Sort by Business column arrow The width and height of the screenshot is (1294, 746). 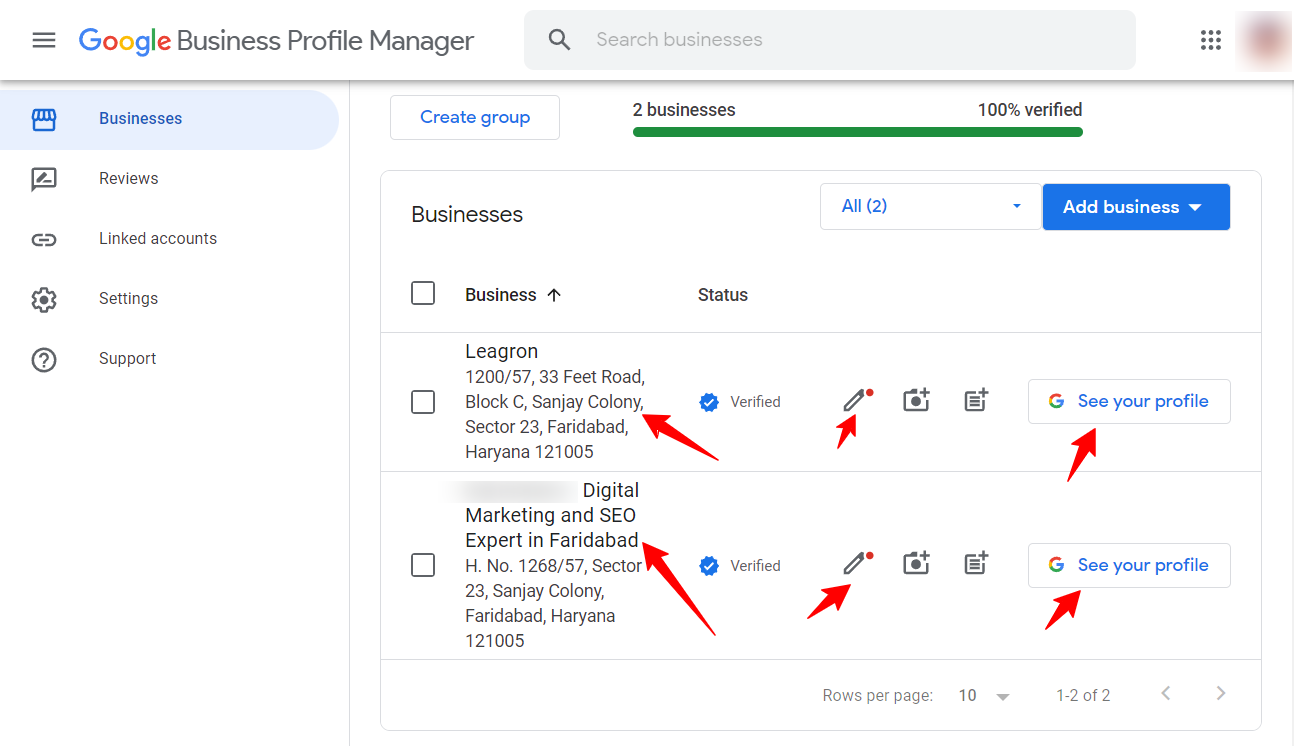554,295
